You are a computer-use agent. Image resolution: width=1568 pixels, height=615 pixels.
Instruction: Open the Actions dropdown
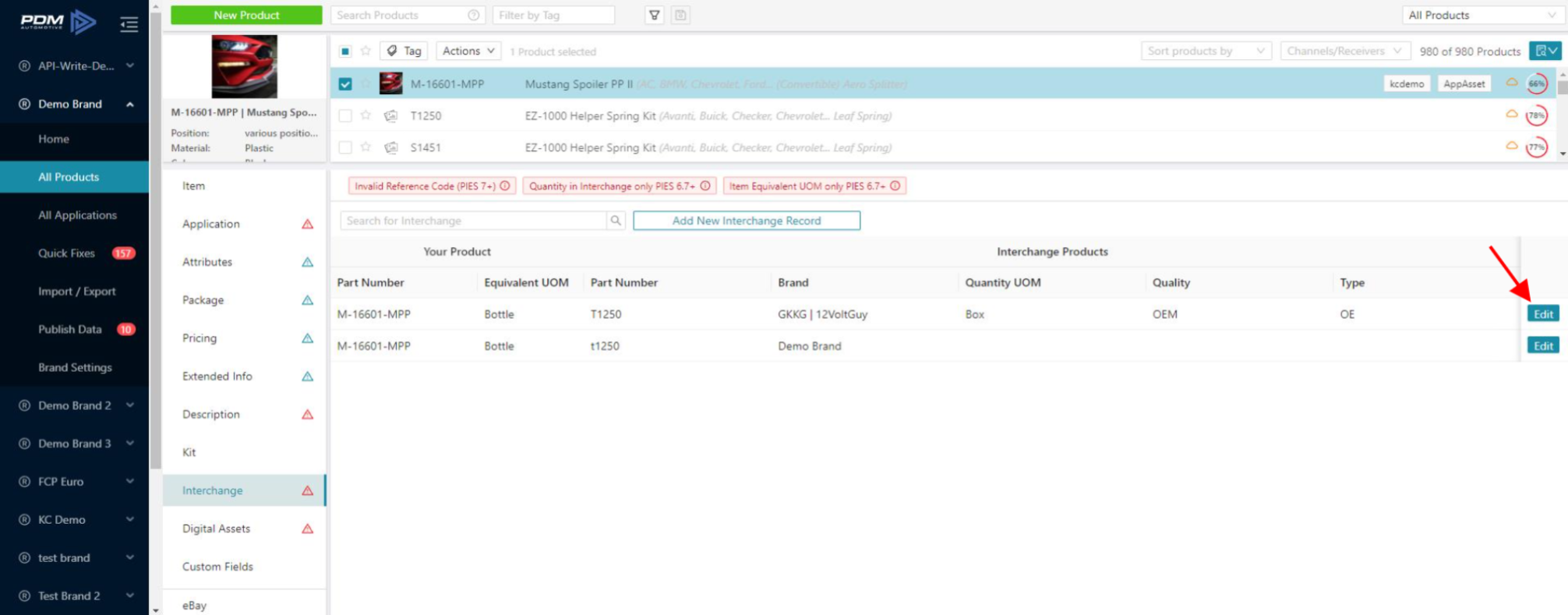(468, 51)
